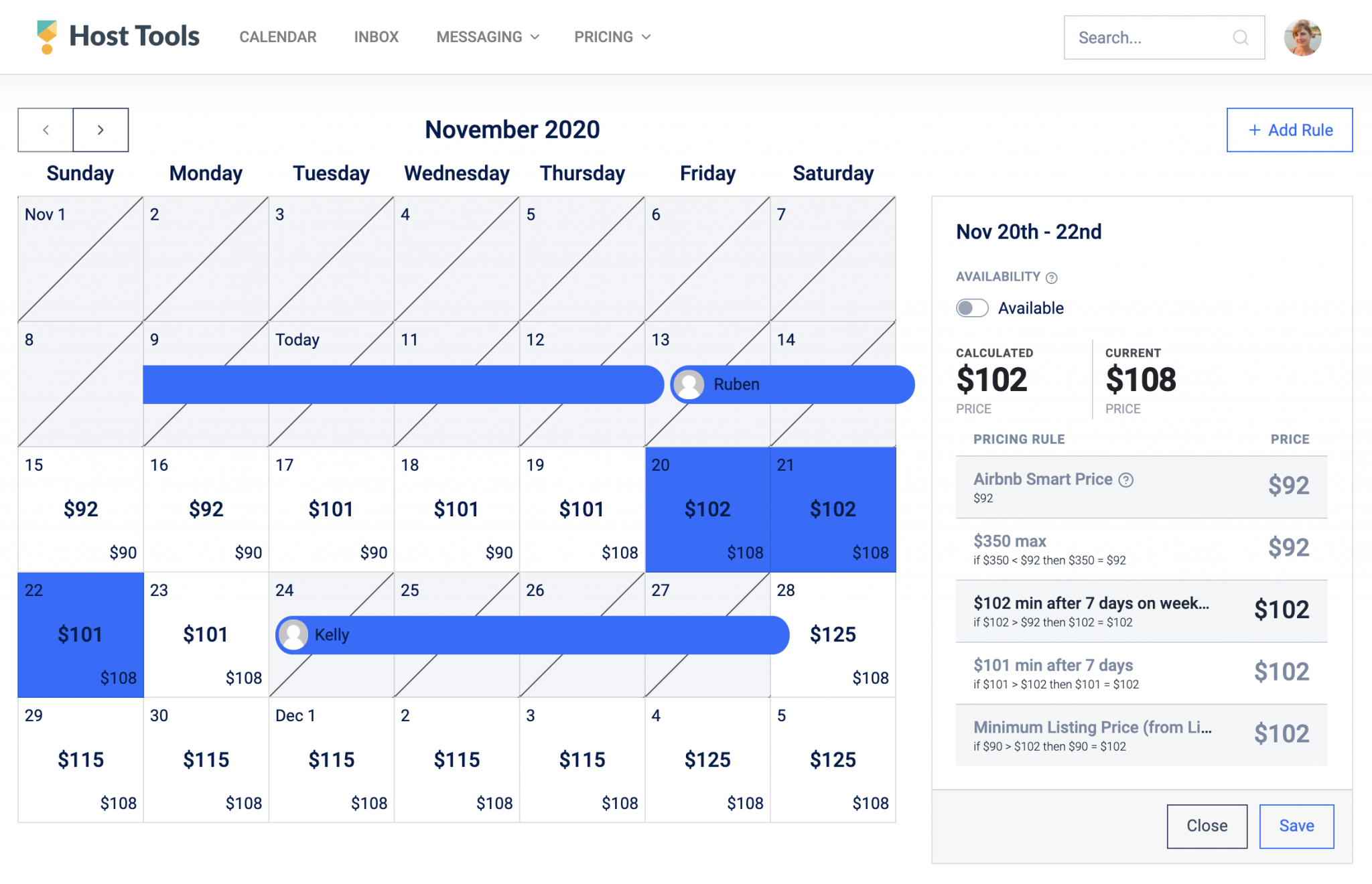Open the Messaging dropdown menu
The width and height of the screenshot is (1372, 884).
click(x=486, y=37)
